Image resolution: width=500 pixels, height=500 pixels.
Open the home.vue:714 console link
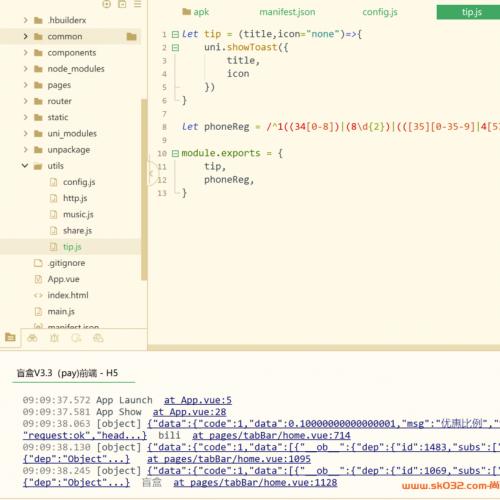tap(271, 435)
